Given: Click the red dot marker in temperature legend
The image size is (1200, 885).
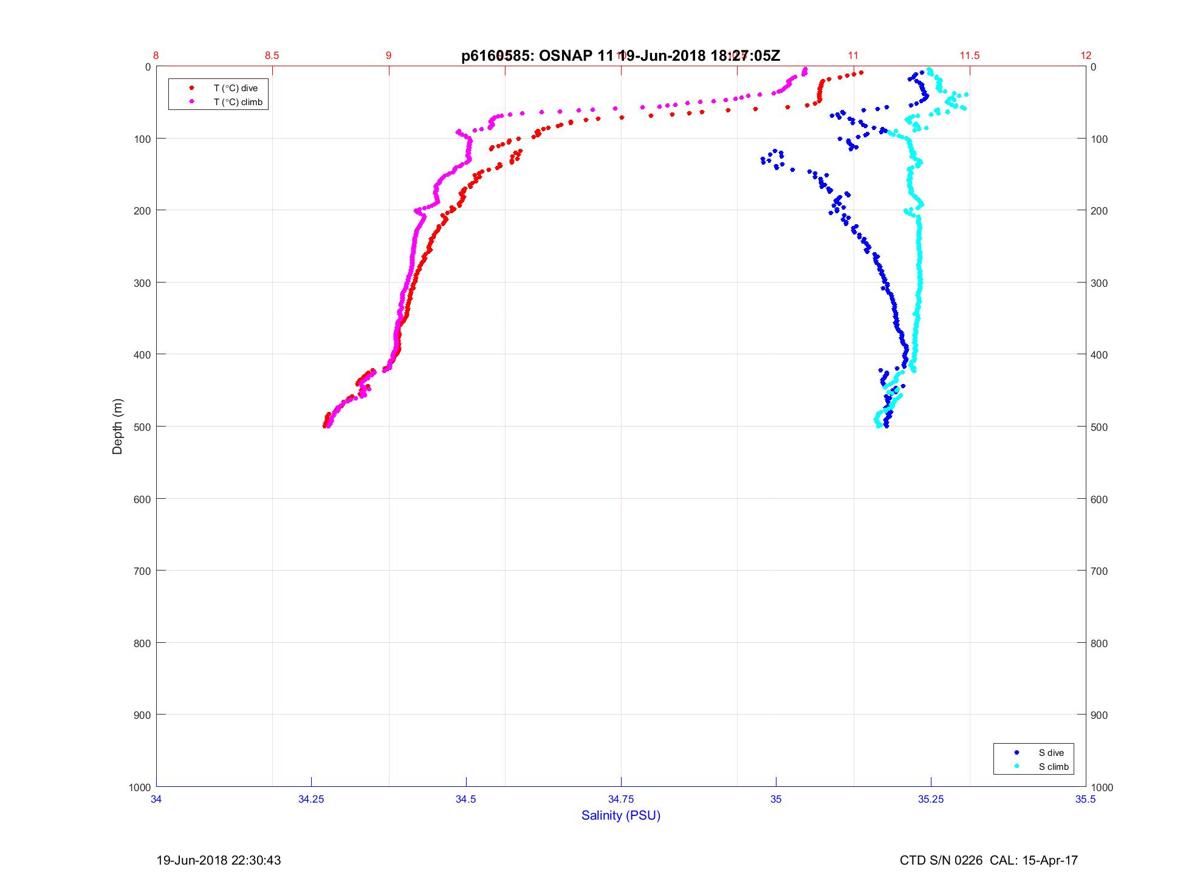Looking at the screenshot, I should click(191, 88).
